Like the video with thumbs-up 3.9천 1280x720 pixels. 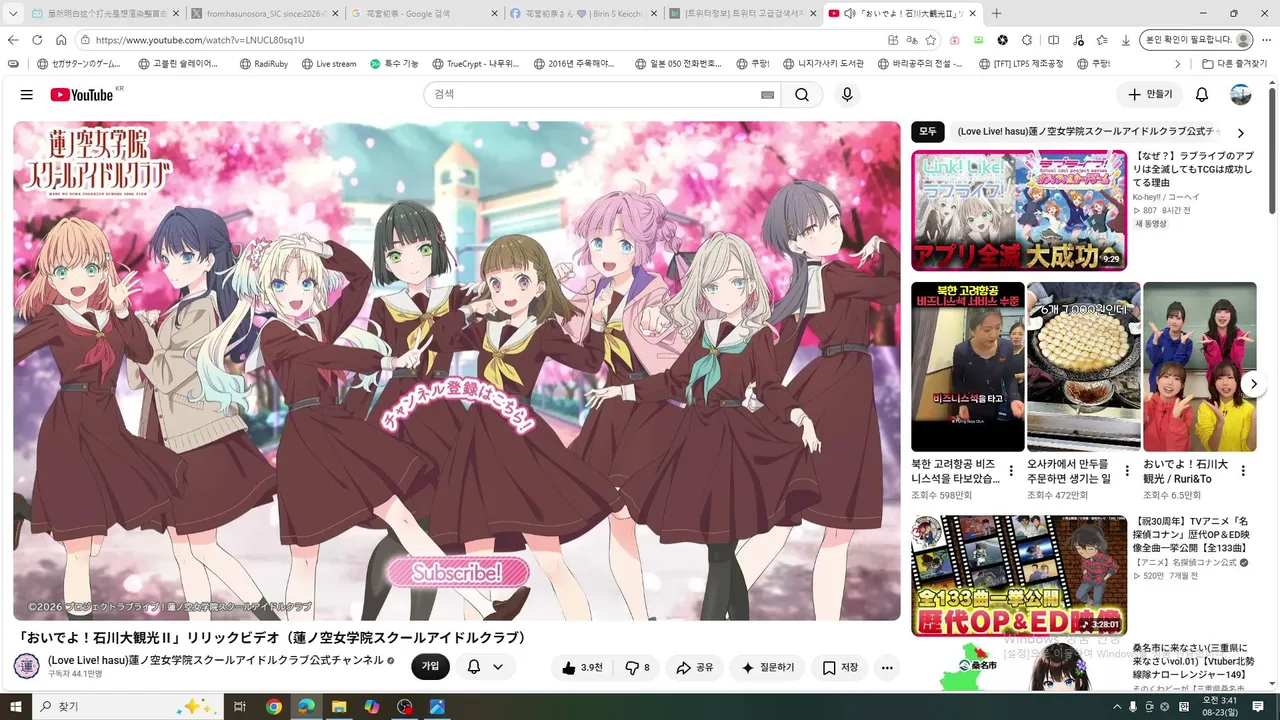[581, 667]
